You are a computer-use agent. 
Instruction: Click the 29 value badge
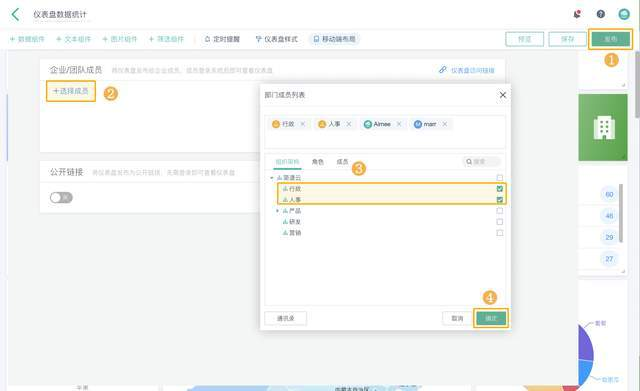[609, 237]
